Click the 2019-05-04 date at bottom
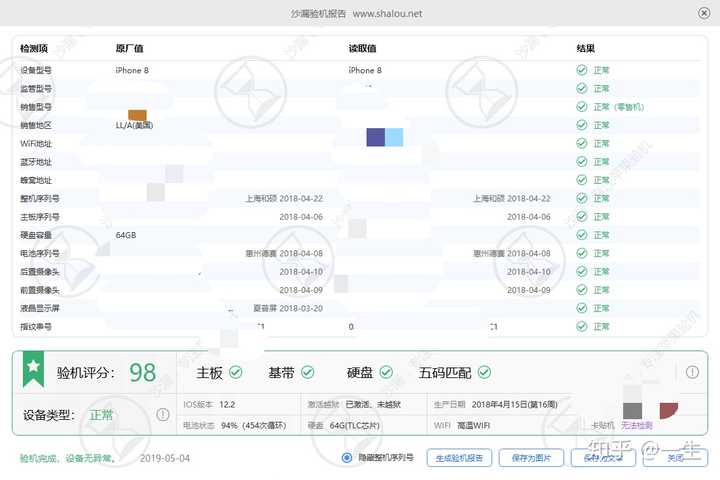720x480 pixels. [165, 458]
